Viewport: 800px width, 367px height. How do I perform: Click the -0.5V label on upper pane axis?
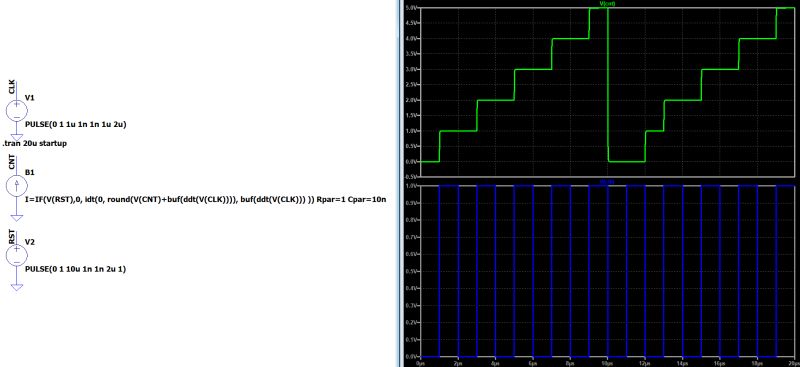coord(411,176)
